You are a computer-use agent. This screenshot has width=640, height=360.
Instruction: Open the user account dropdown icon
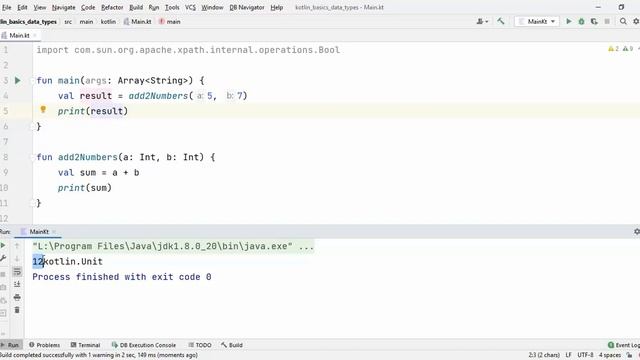[482, 21]
